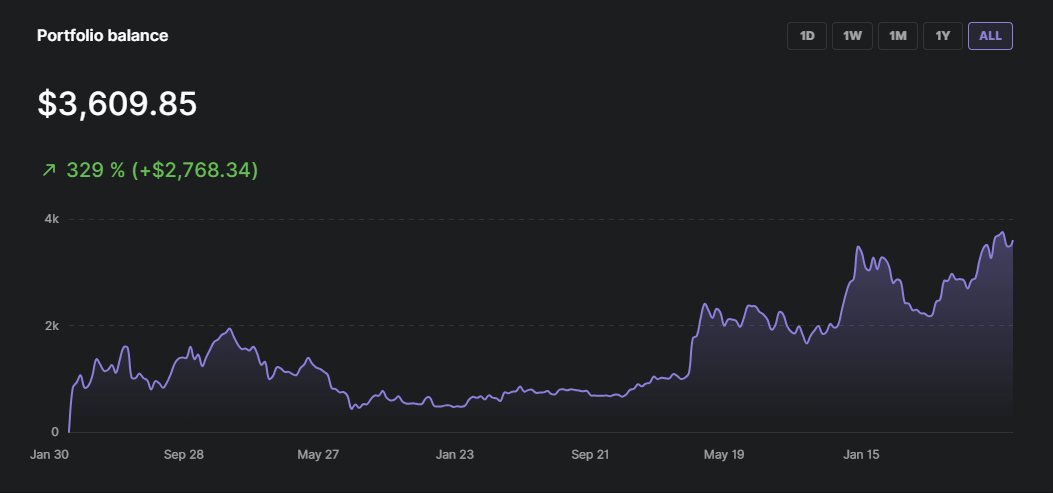This screenshot has width=1053, height=493.
Task: Click the green upward trend arrow icon
Action: 48,171
